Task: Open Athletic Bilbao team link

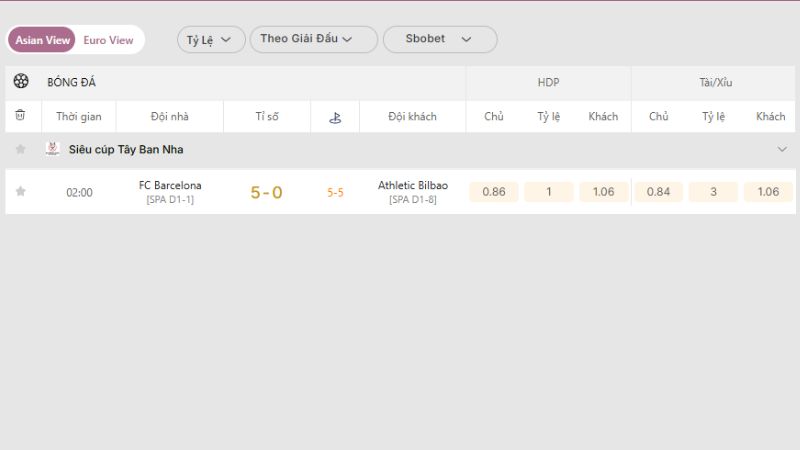Action: (413, 185)
